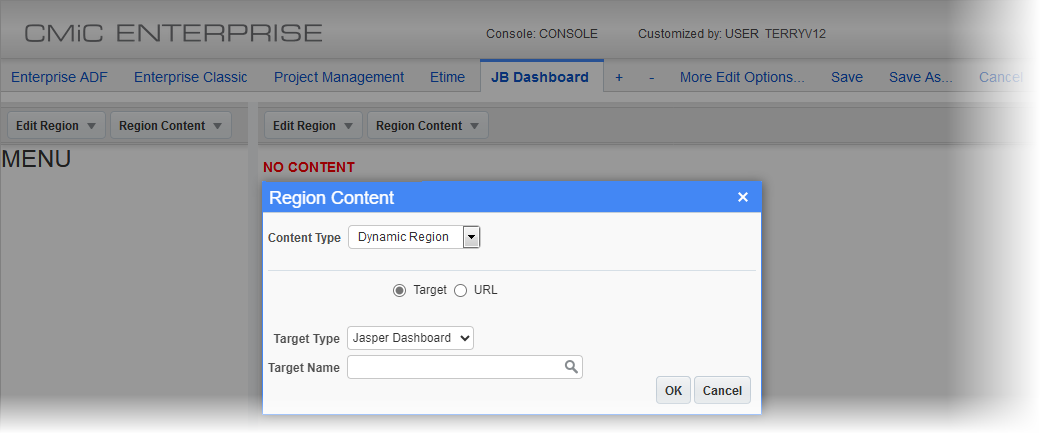Click the NO CONTENT text
The image size is (1040, 434).
[309, 167]
